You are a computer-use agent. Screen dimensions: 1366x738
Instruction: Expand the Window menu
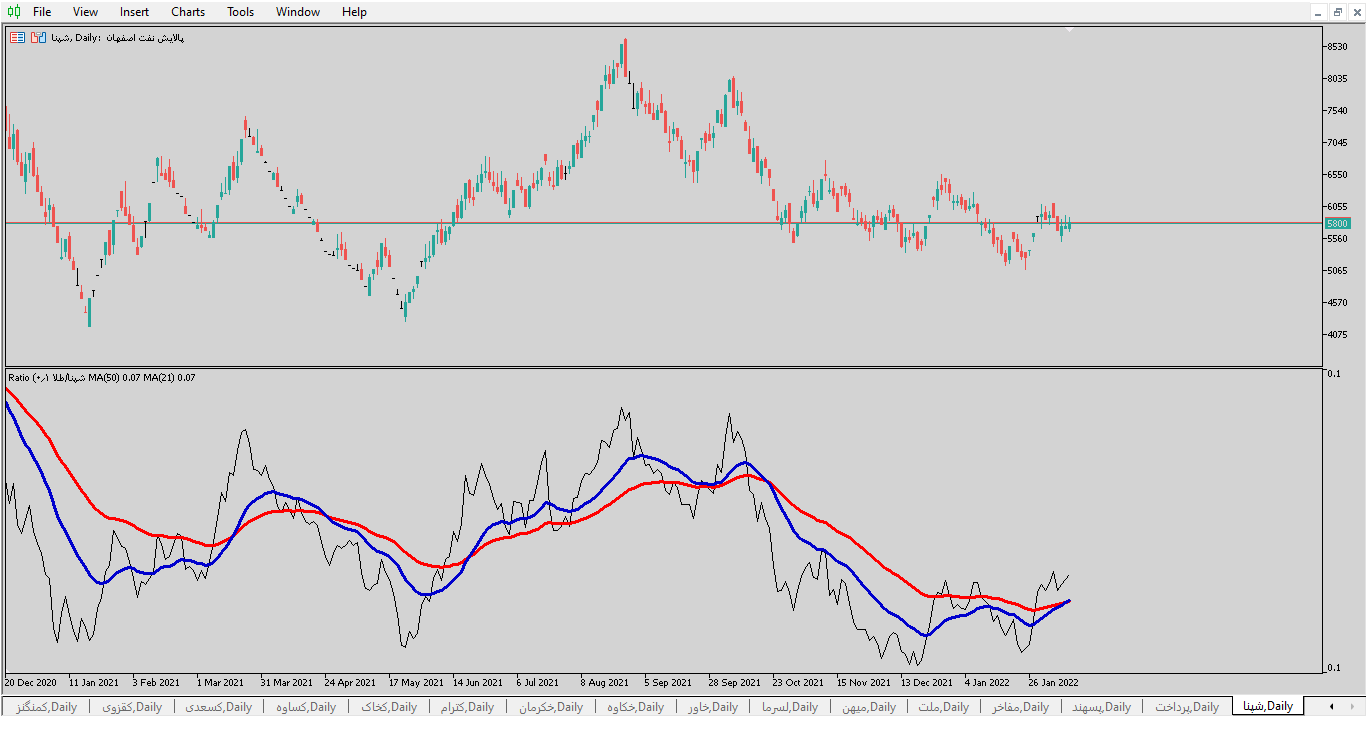298,12
